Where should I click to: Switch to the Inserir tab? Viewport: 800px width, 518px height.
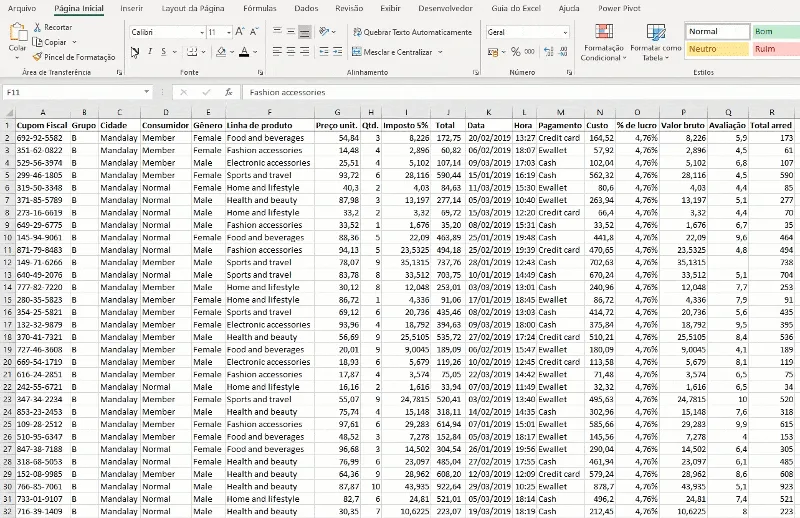click(x=132, y=8)
